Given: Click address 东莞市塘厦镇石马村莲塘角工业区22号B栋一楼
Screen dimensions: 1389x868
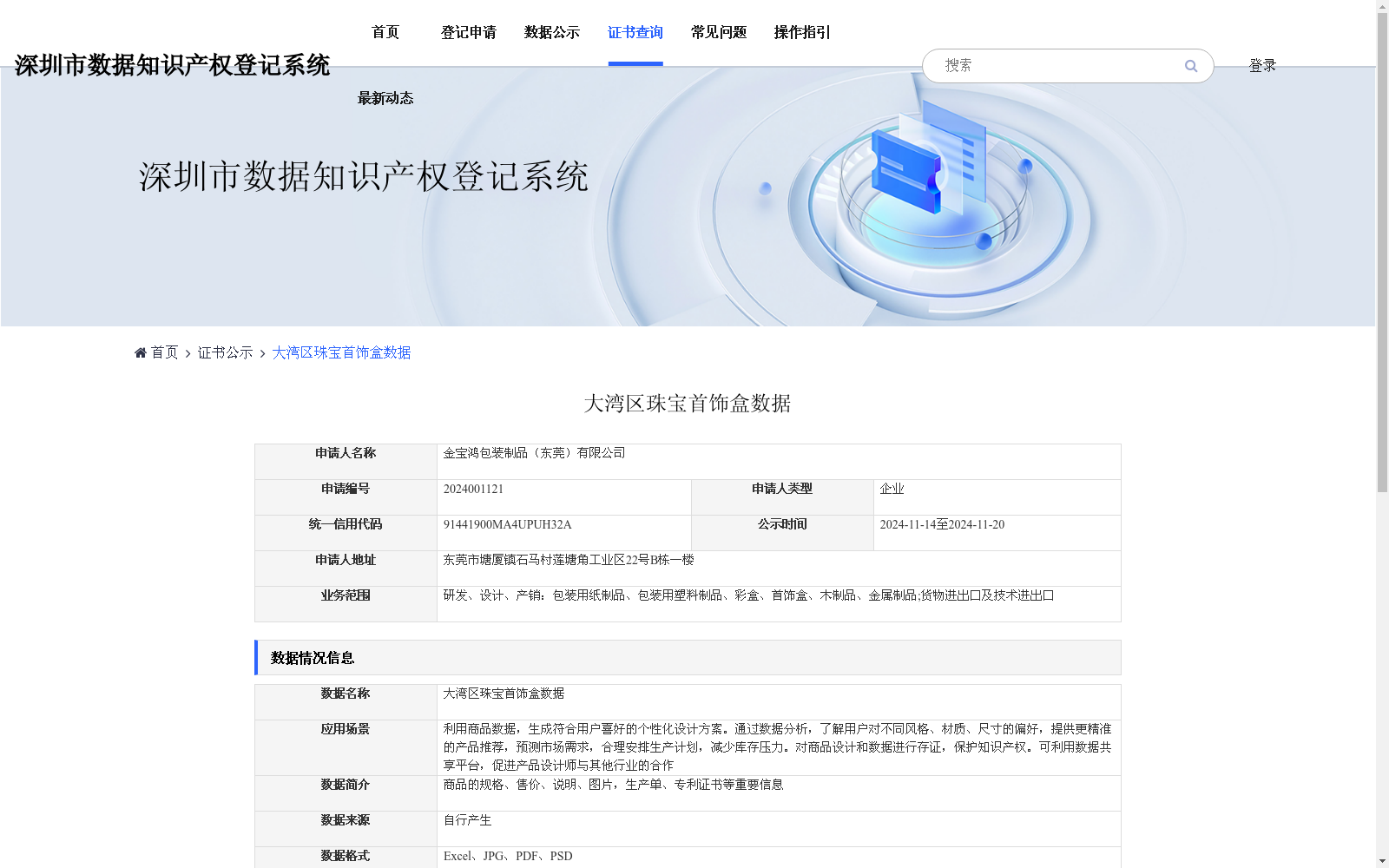Looking at the screenshot, I should tap(569, 561).
